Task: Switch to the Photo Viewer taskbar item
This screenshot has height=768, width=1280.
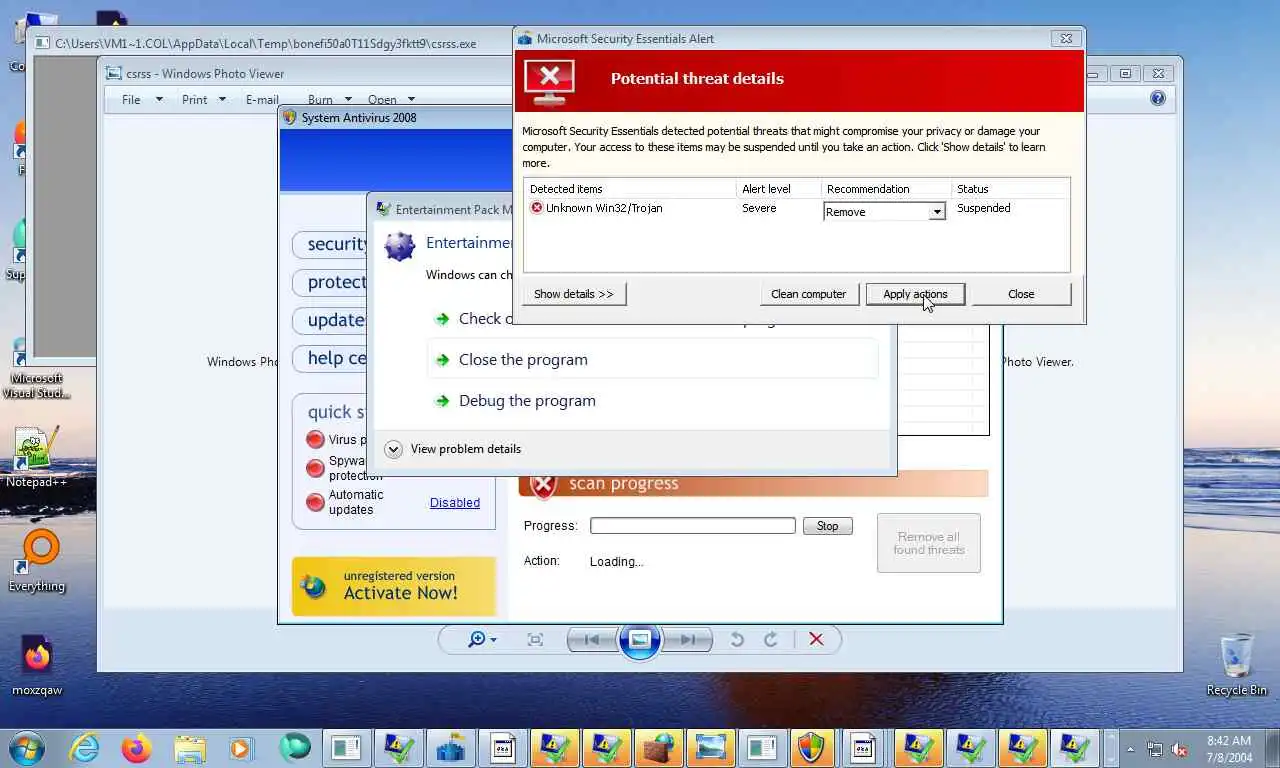Action: pos(710,748)
